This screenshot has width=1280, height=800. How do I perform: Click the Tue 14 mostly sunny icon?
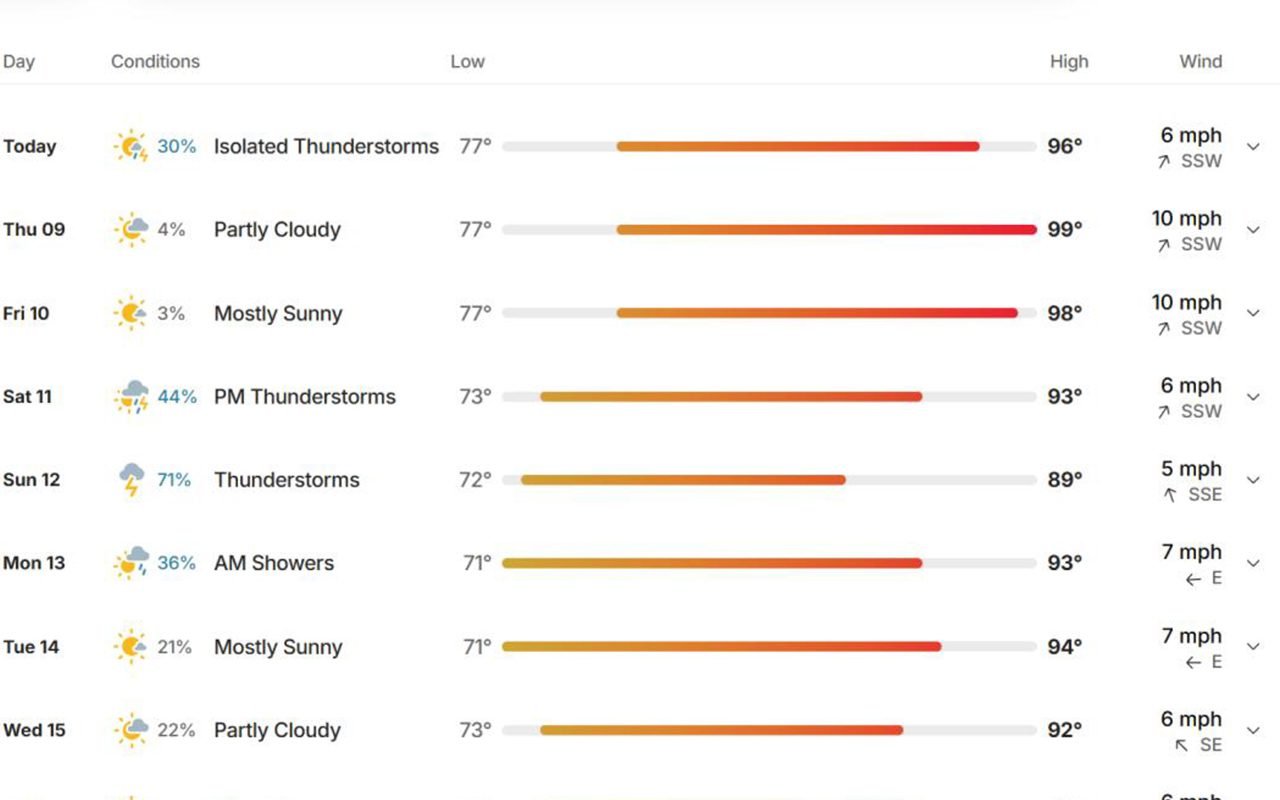131,647
